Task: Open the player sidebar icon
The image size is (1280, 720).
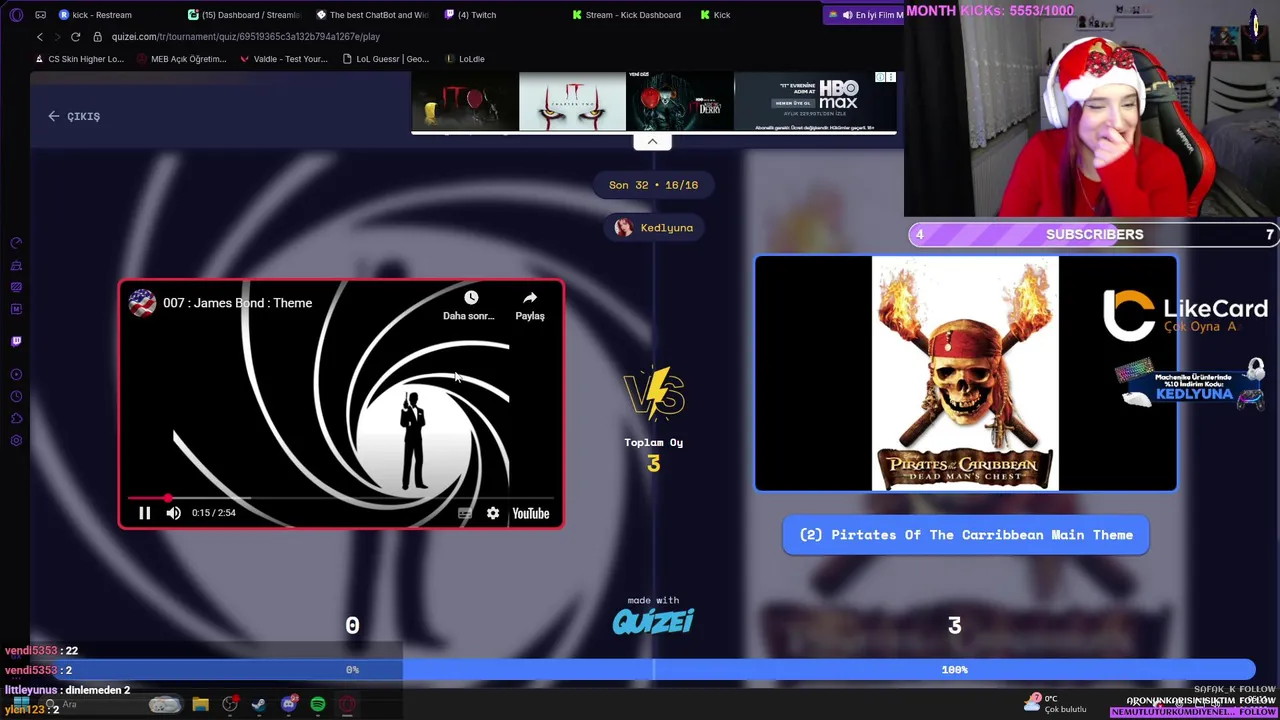Action: (x=16, y=375)
